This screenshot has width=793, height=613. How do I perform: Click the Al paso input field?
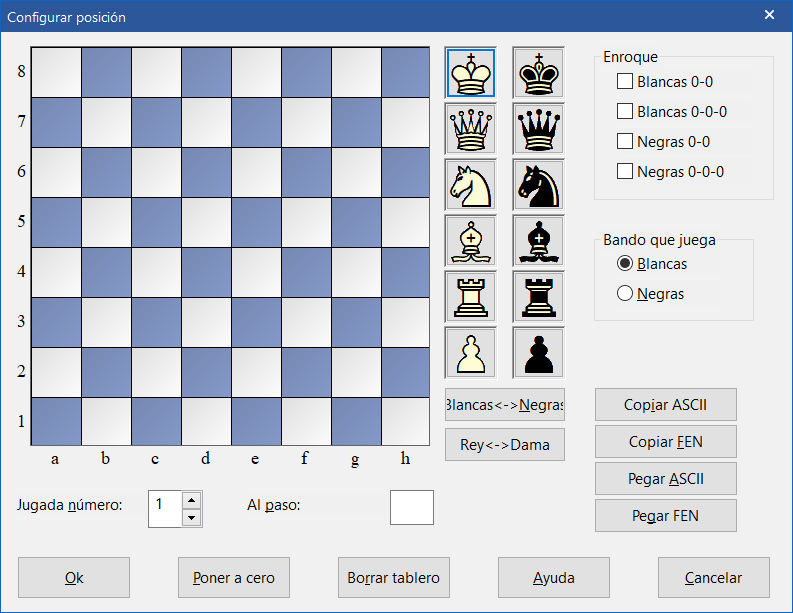pos(411,507)
